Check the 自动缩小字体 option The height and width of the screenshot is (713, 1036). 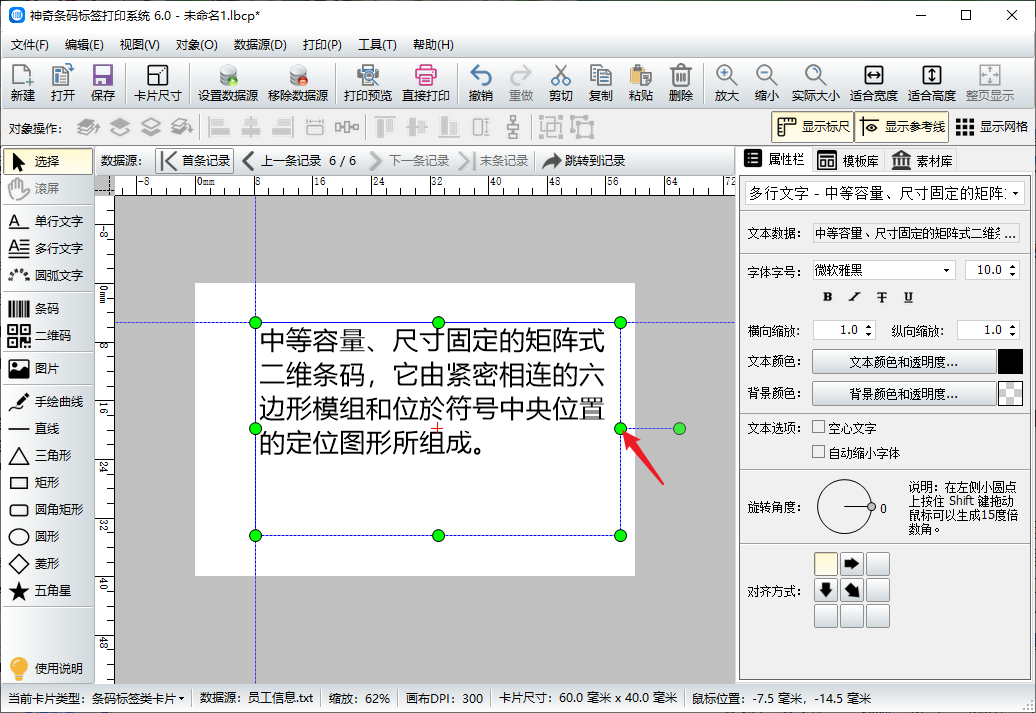tap(819, 452)
